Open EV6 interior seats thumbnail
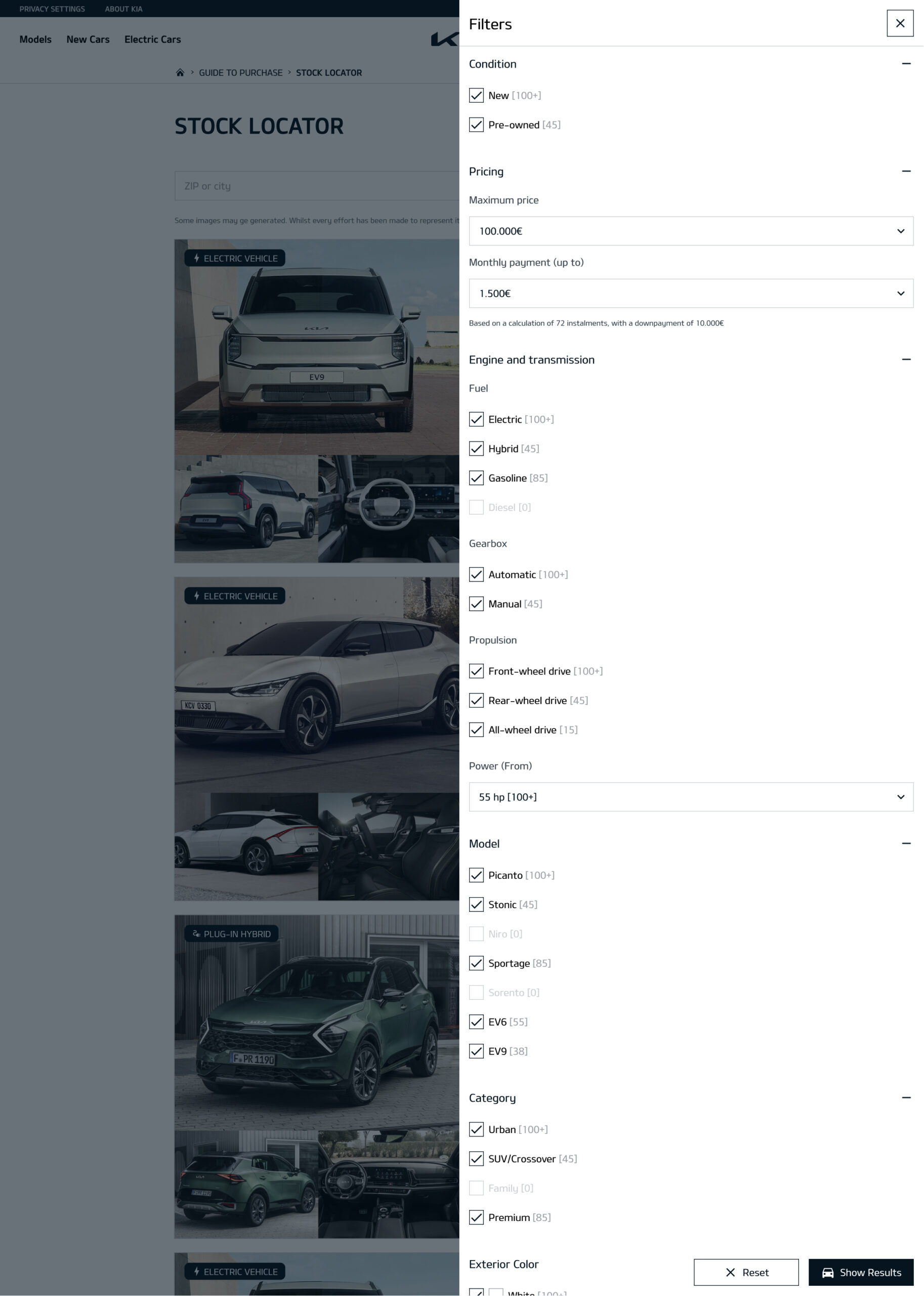 click(389, 846)
